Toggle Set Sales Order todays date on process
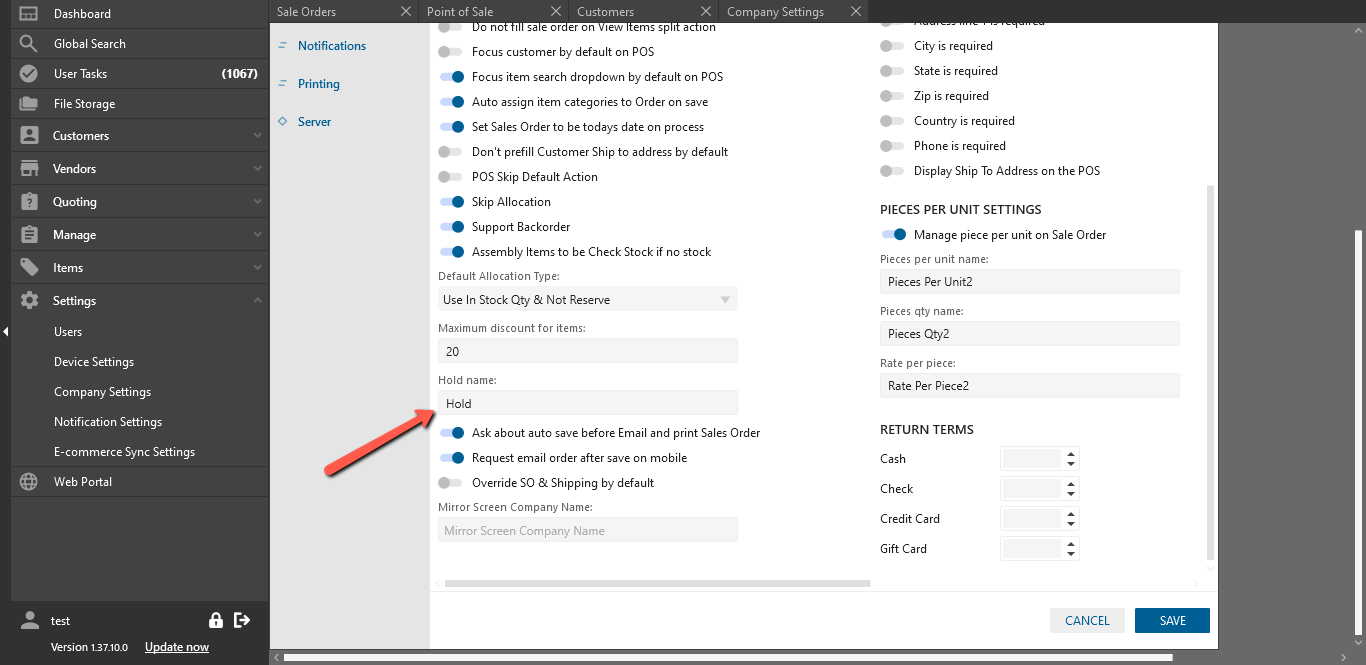This screenshot has height=665, width=1366. pyautogui.click(x=452, y=127)
